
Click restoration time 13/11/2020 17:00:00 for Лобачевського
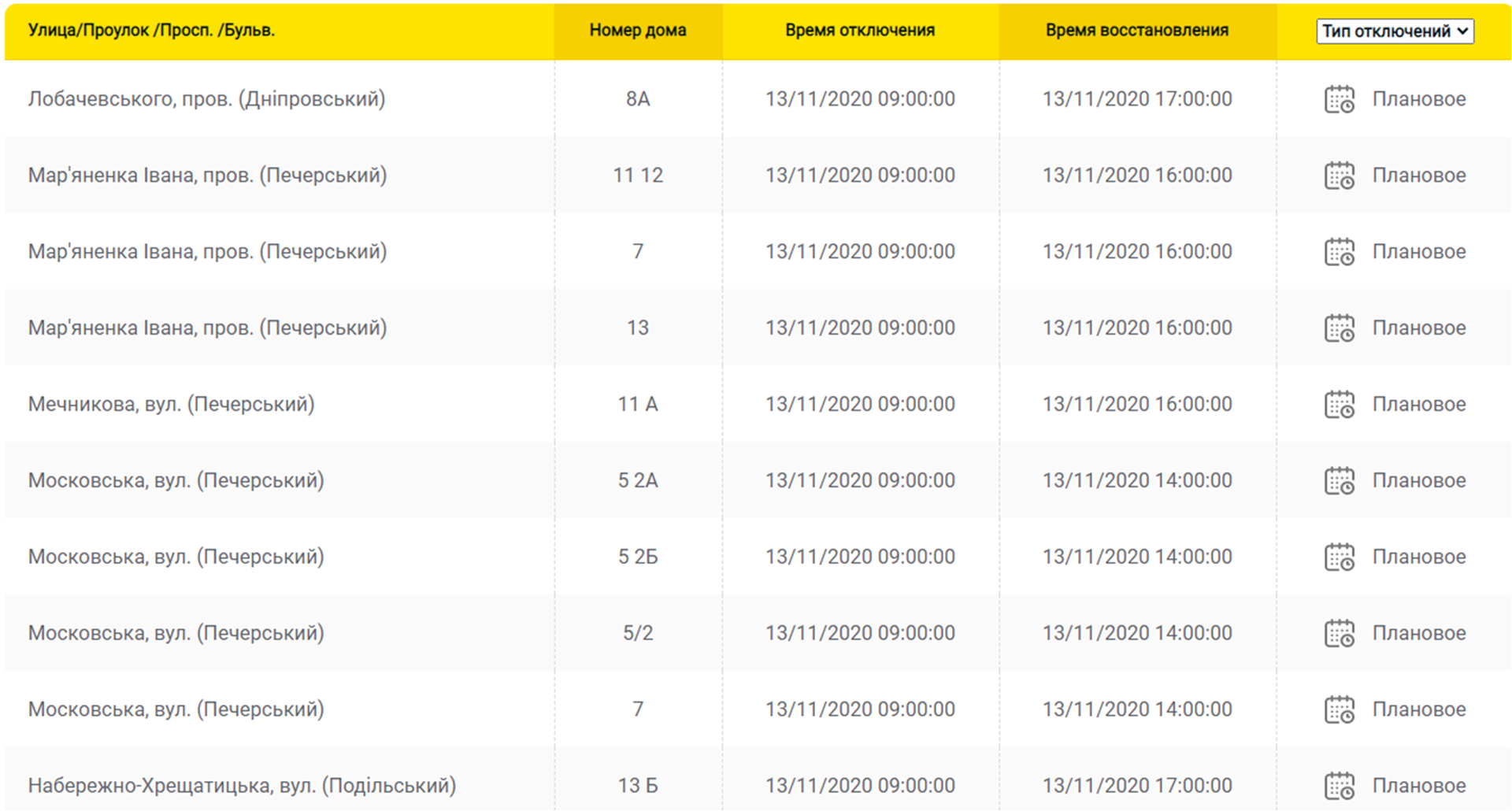1137,99
